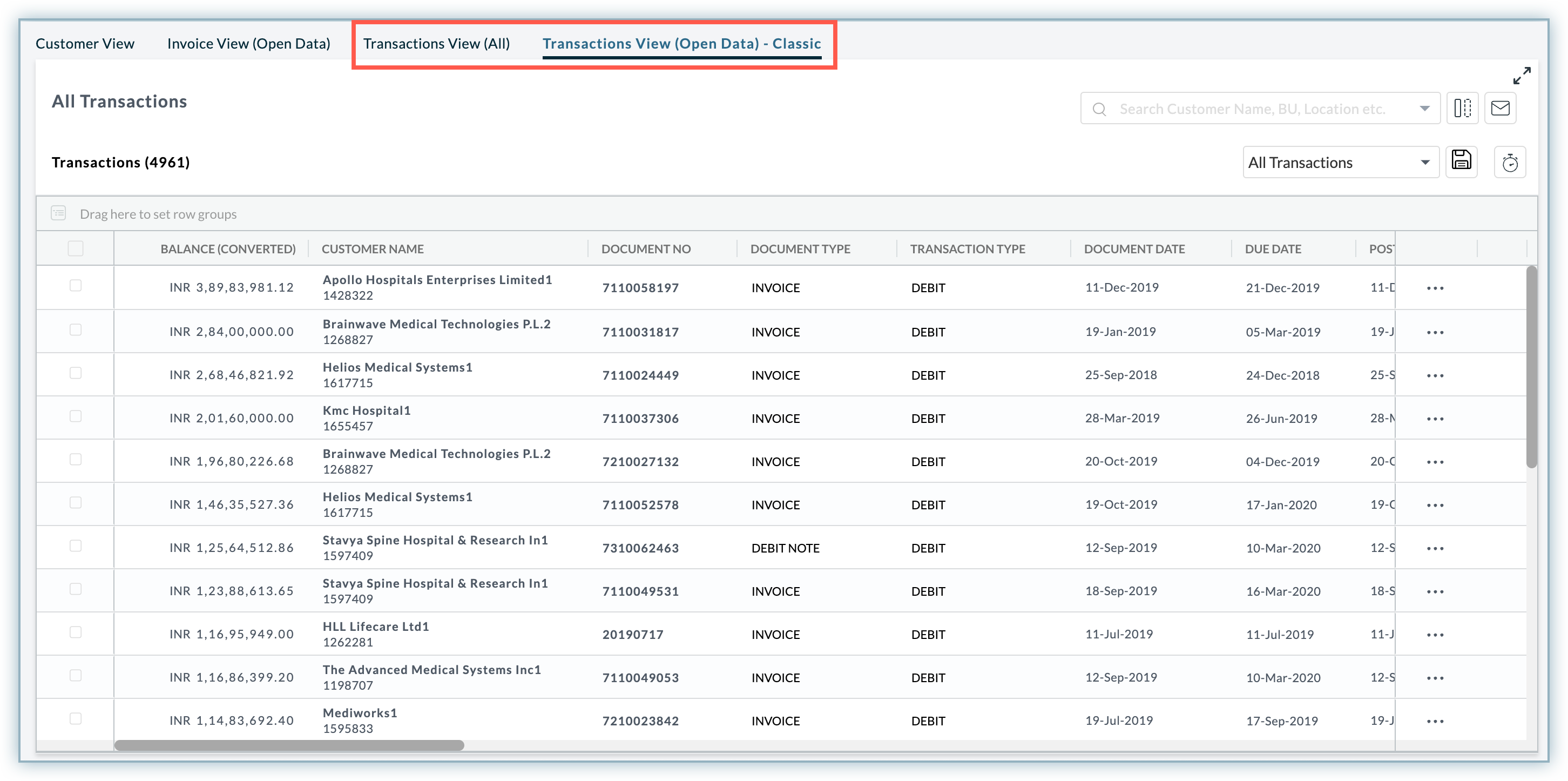The height and width of the screenshot is (781, 1568).
Task: Select the Kmc Hospital1 row checkbox
Action: click(76, 416)
